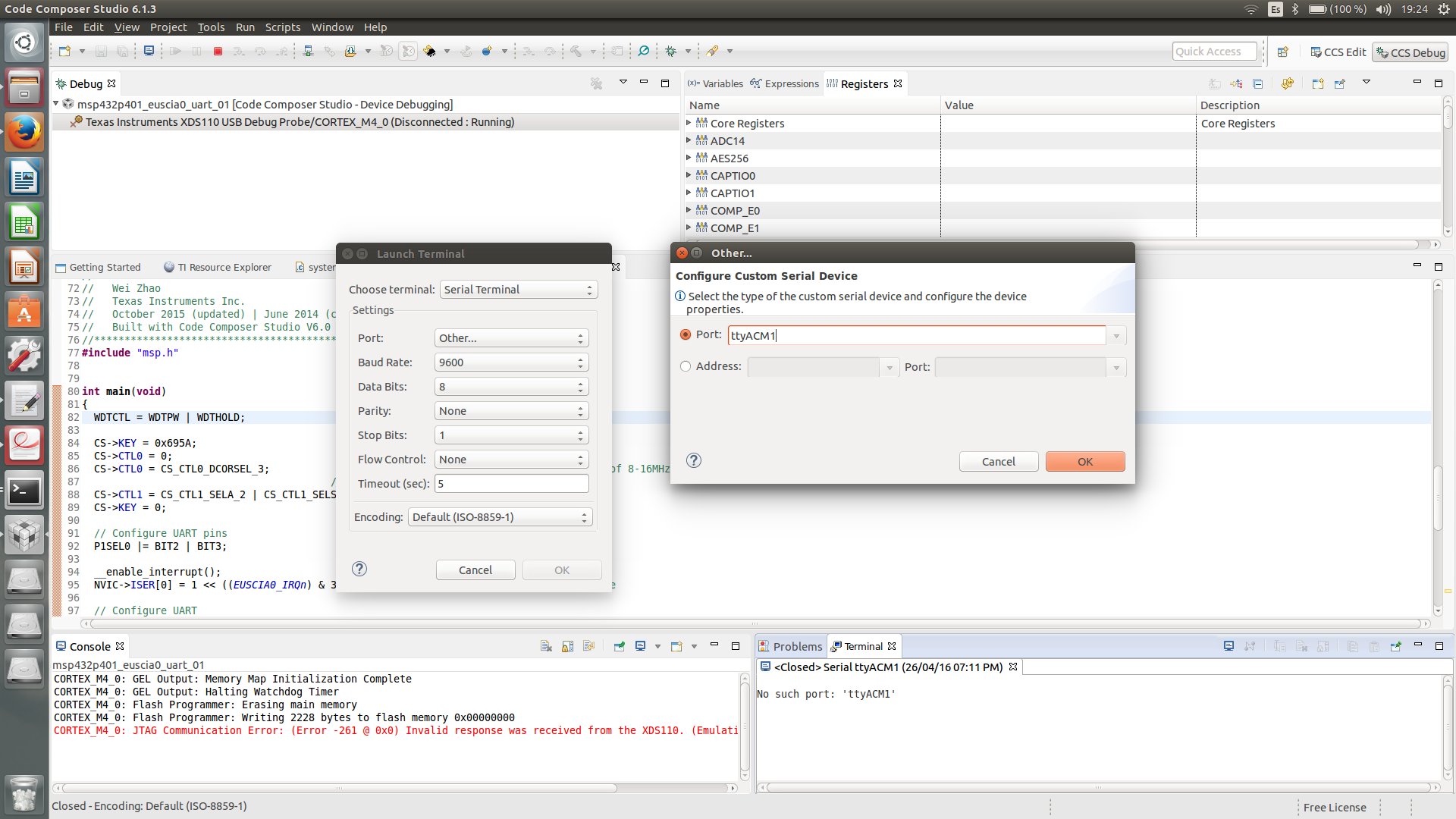1456x819 pixels.
Task: Click Pin view icon in Registers toolbar
Action: click(1340, 84)
